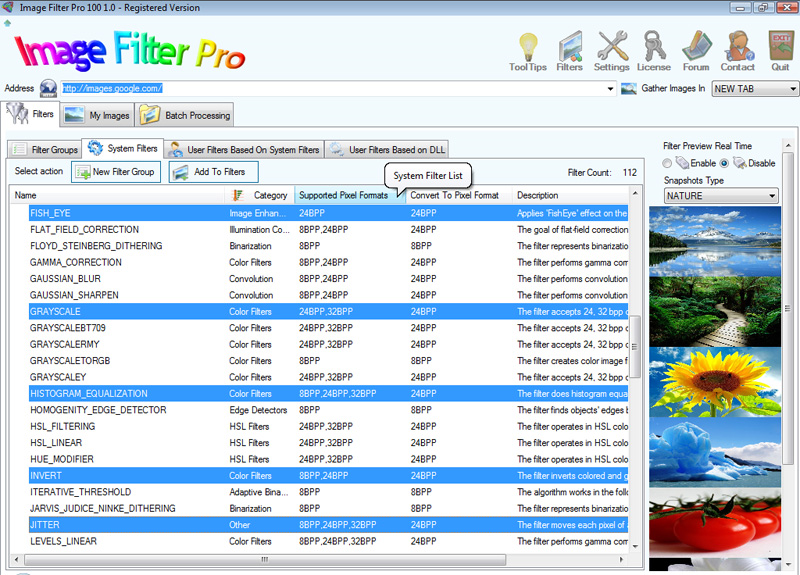The image size is (800, 575).
Task: Select the sunflower snapshot thumbnail
Action: [x=715, y=382]
